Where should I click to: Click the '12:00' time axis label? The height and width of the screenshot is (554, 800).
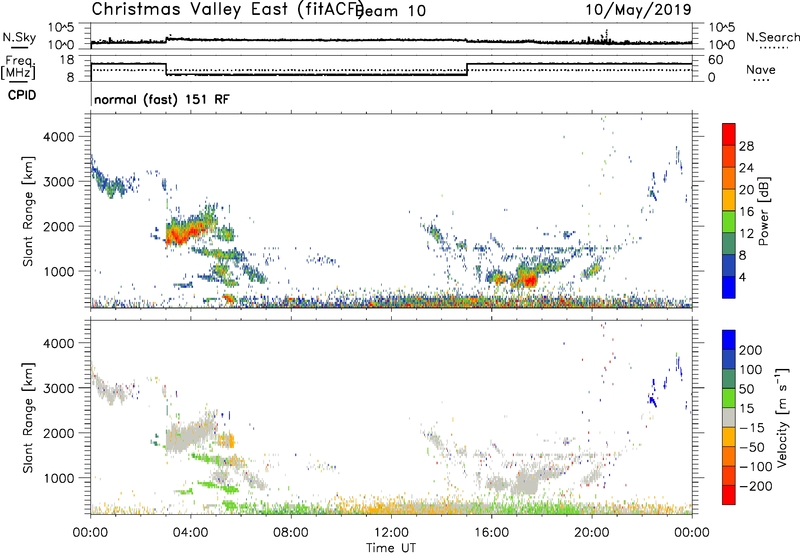click(391, 533)
